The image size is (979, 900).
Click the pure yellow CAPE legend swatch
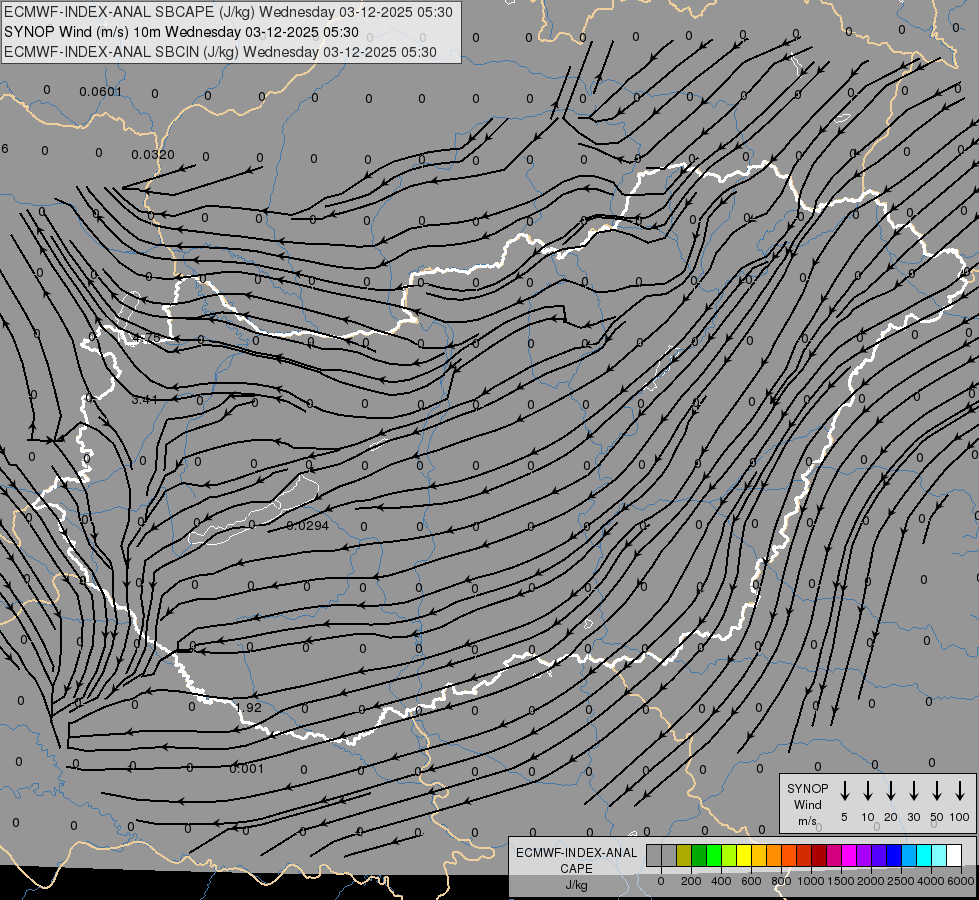[744, 855]
